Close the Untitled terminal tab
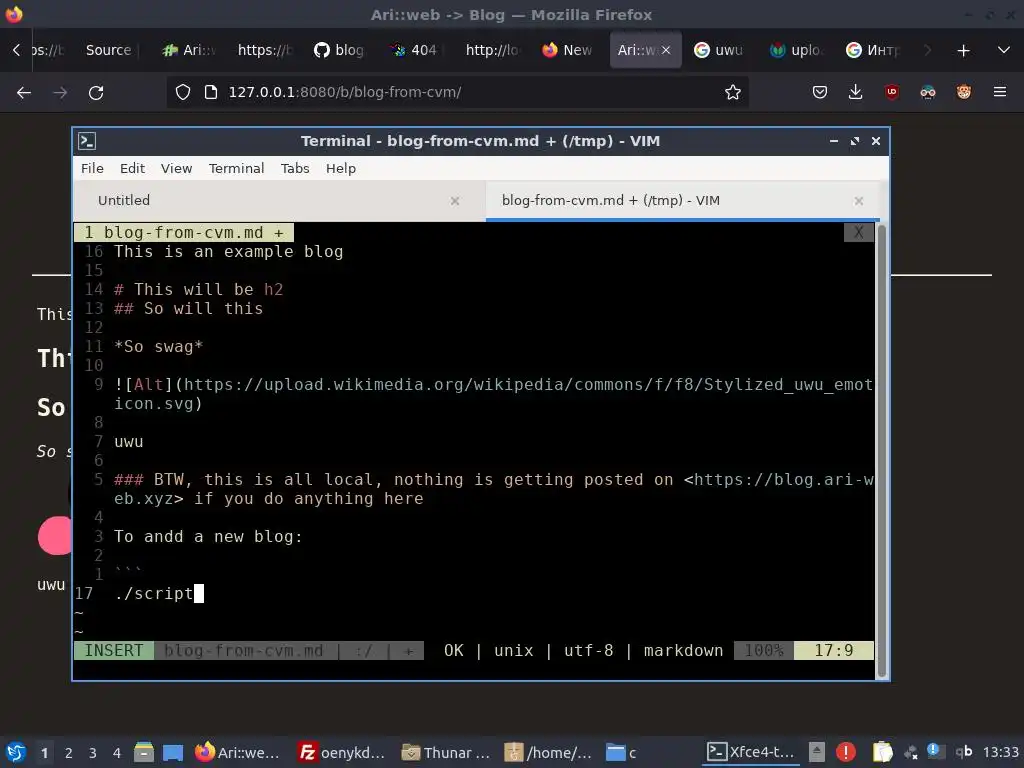1024x768 pixels. [455, 201]
